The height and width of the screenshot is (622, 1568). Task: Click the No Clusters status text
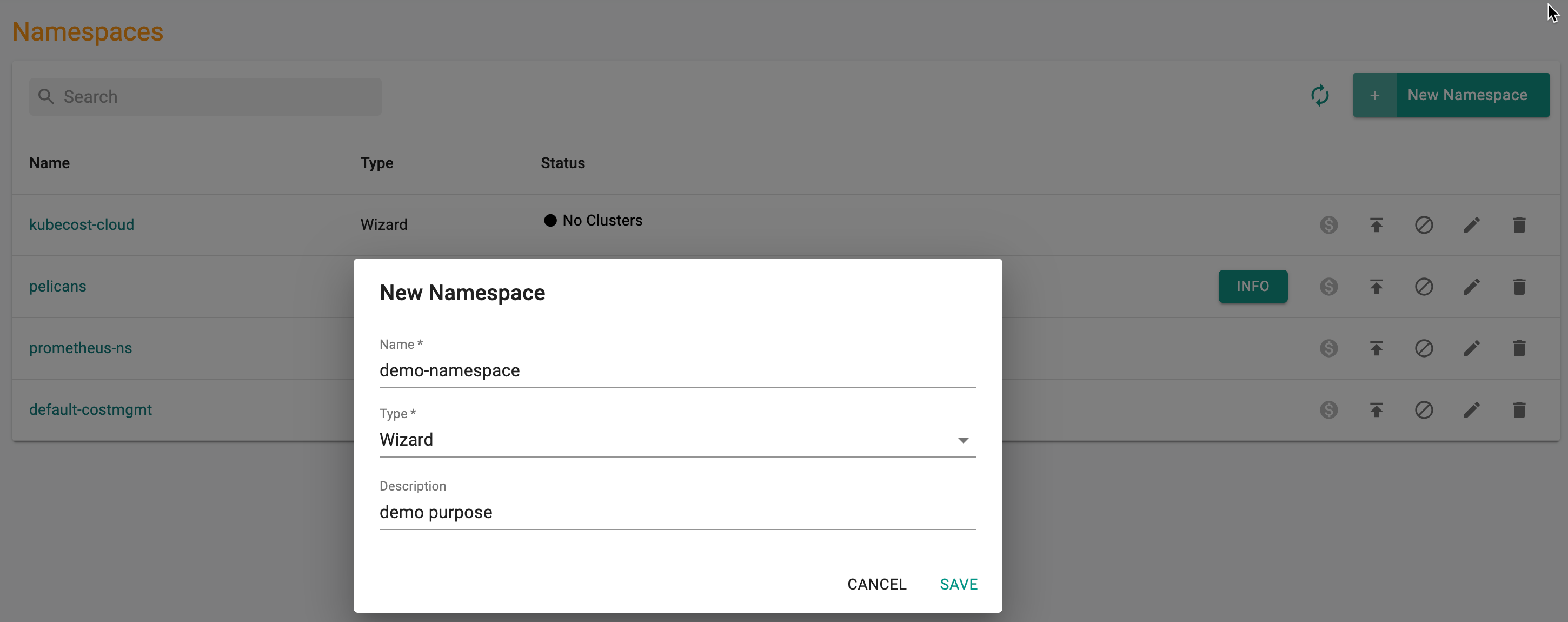point(603,220)
